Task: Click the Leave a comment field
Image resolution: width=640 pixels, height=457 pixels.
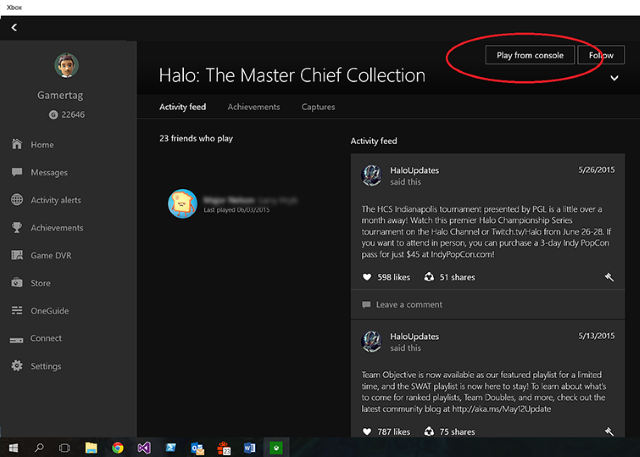Action: 488,305
